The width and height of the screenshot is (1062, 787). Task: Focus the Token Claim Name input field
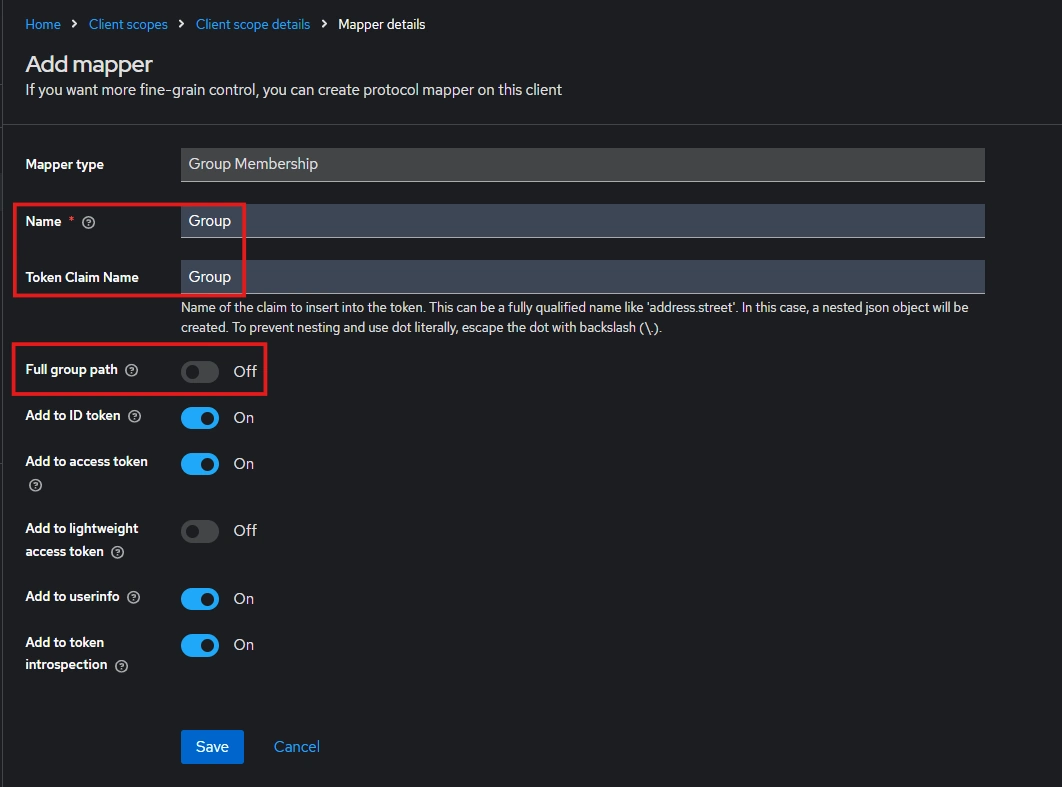click(x=582, y=277)
